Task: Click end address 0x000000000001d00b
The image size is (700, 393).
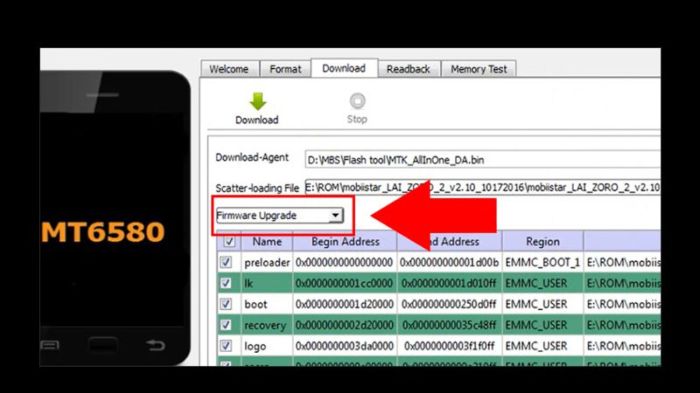Action: [449, 263]
